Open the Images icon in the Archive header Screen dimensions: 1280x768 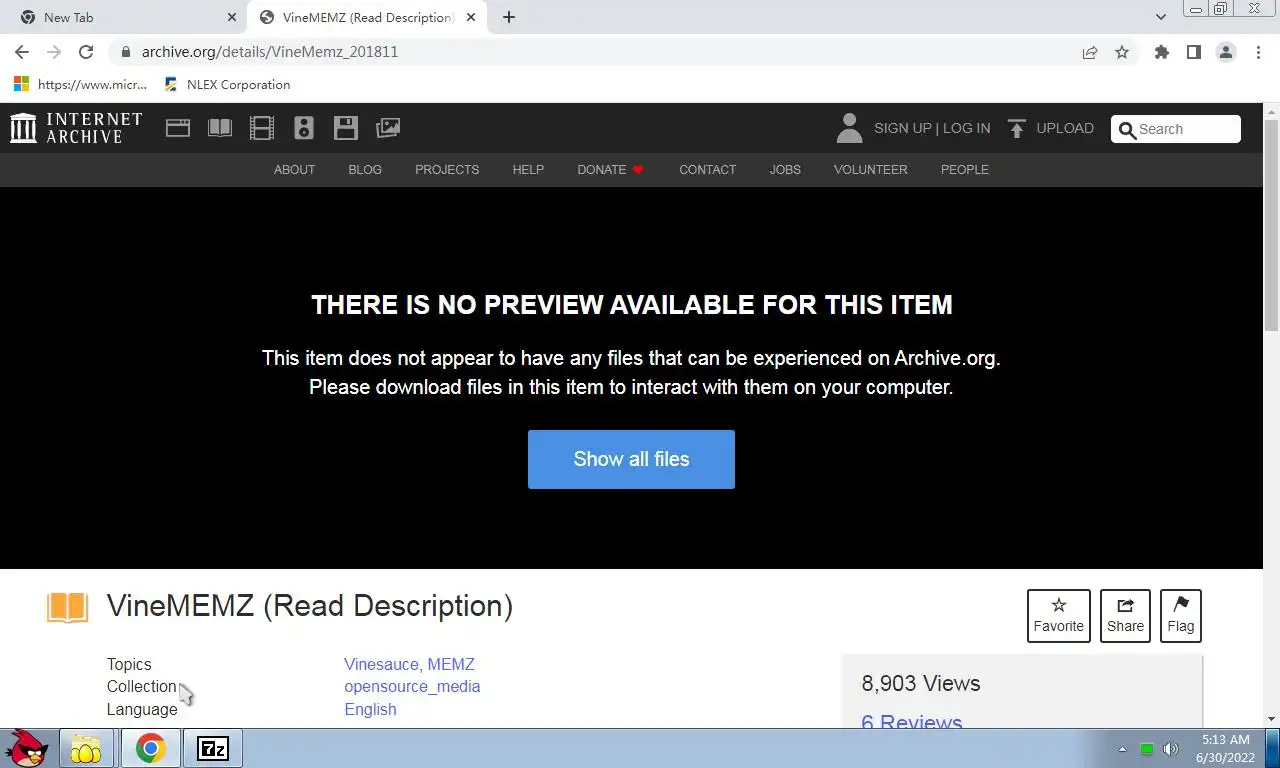point(388,128)
